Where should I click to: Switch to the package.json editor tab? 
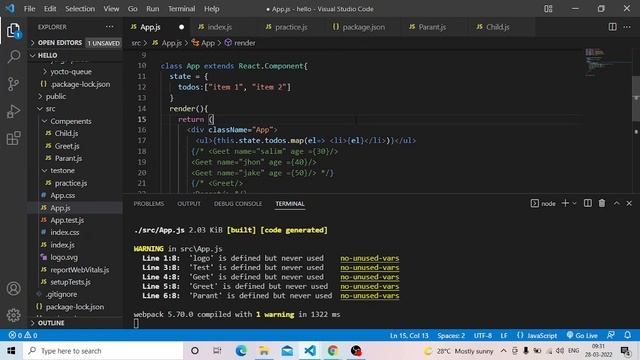363,27
